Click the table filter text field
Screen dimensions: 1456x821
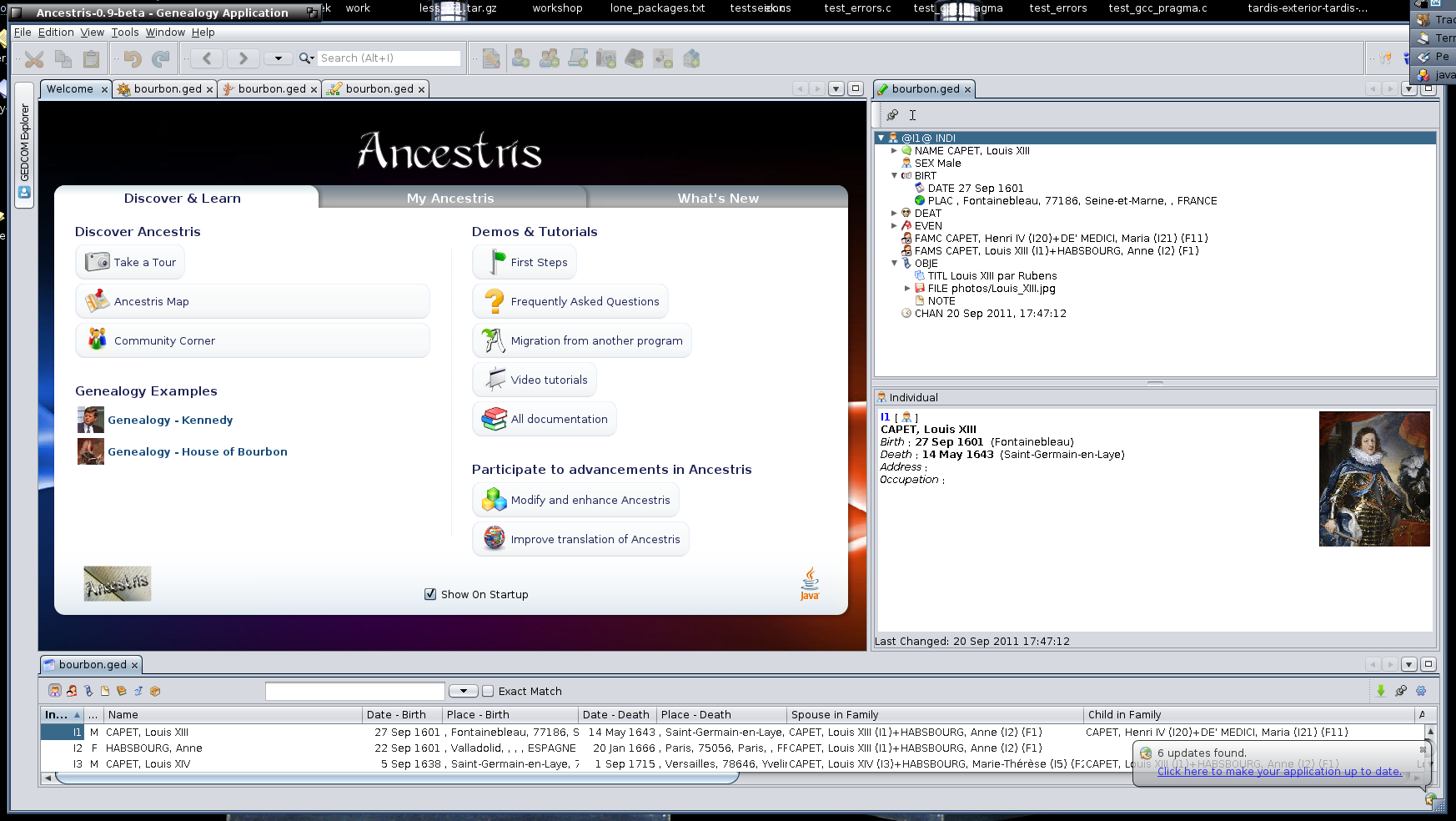tap(355, 691)
